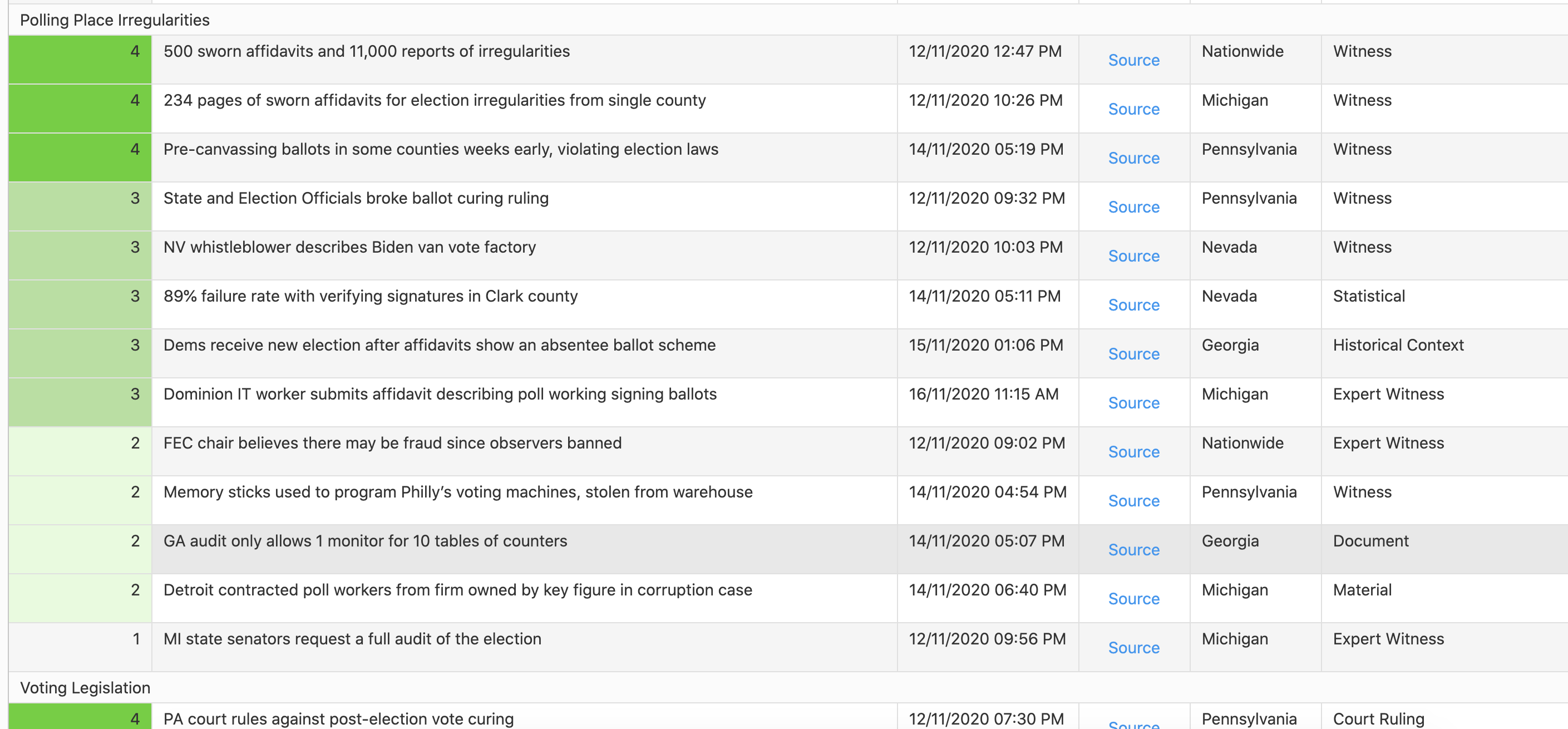Select light green rating 3 cell for NV whistleblower
The image size is (1568, 729).
pos(80,255)
